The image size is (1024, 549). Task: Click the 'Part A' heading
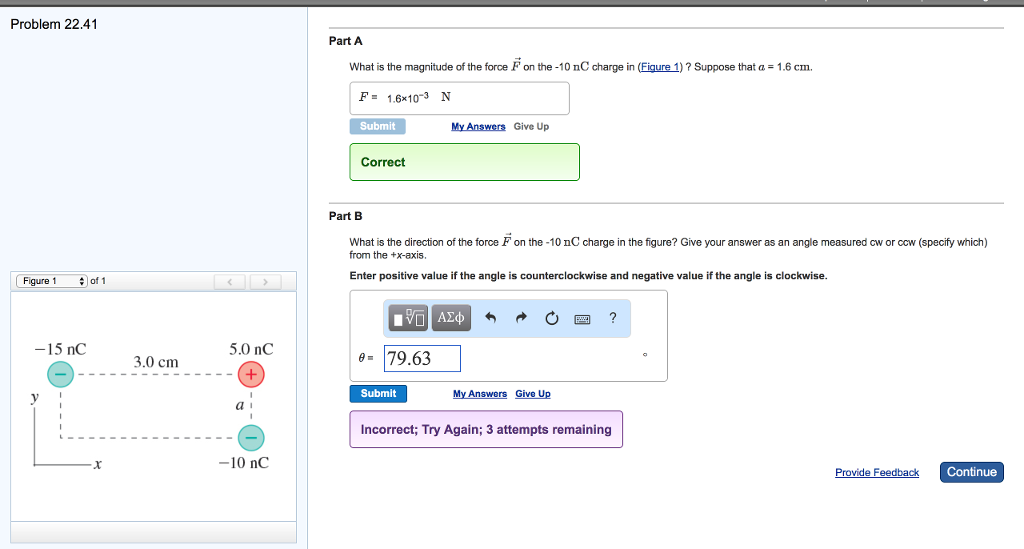point(345,41)
